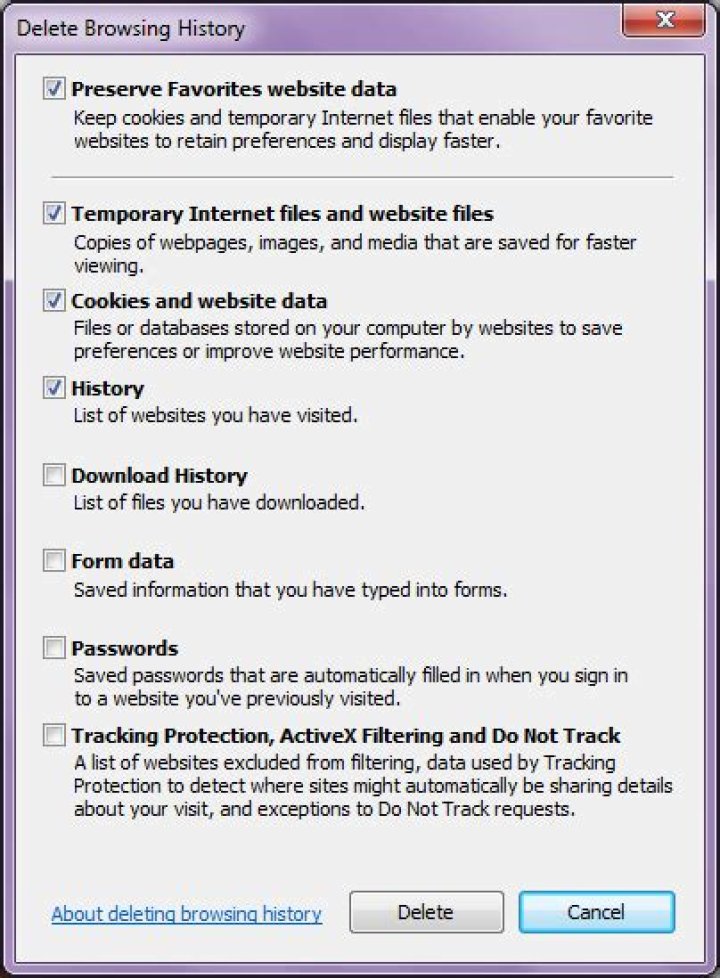Screen dimensions: 720x978
Task: Click the 'List of websites you have visited' description
Action: click(216, 415)
